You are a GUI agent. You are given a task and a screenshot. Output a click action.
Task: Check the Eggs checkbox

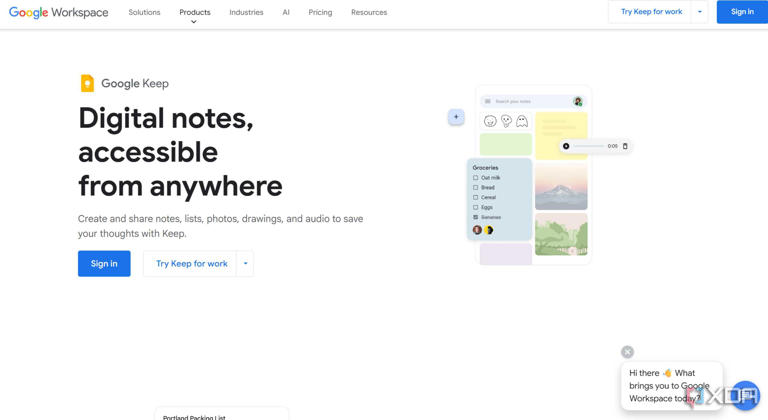(x=475, y=207)
